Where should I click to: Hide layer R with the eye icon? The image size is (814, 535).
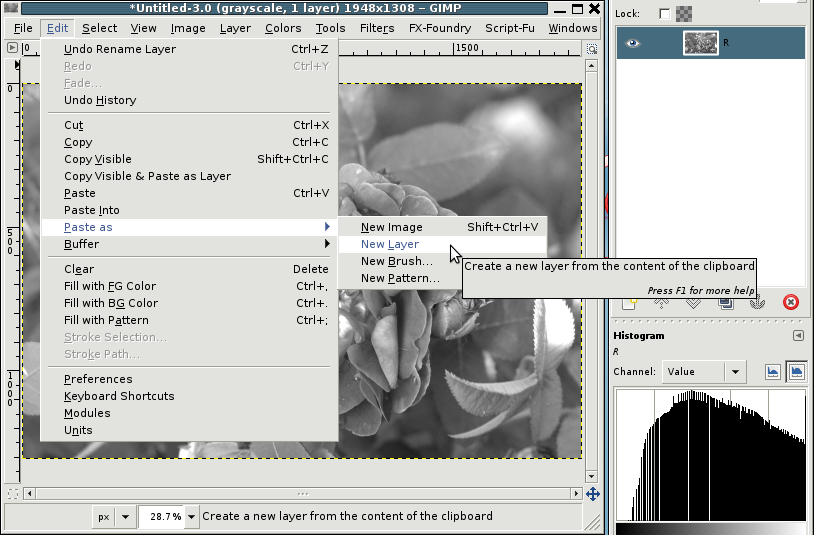click(x=632, y=43)
